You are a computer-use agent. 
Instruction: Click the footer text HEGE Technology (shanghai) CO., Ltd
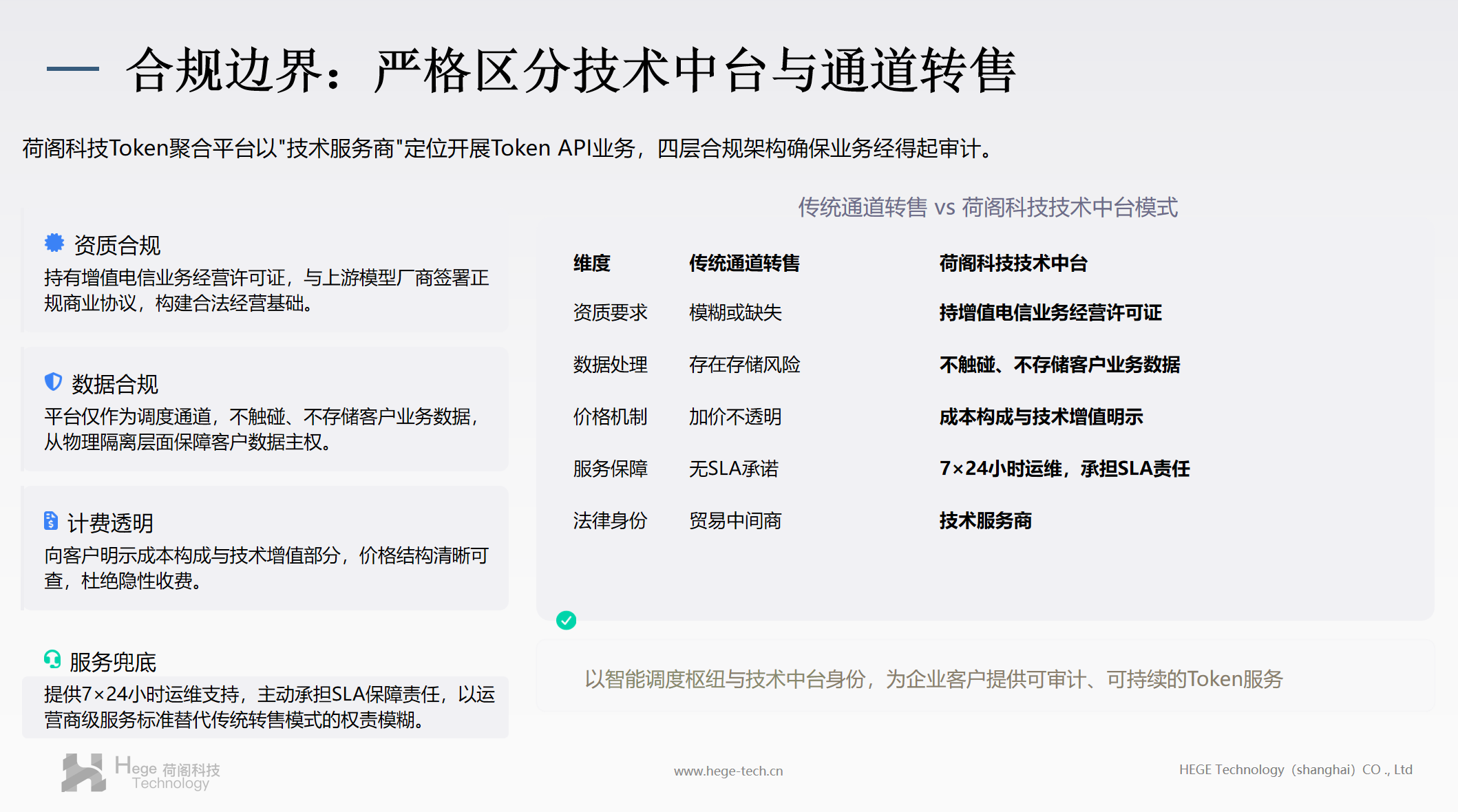(1296, 770)
